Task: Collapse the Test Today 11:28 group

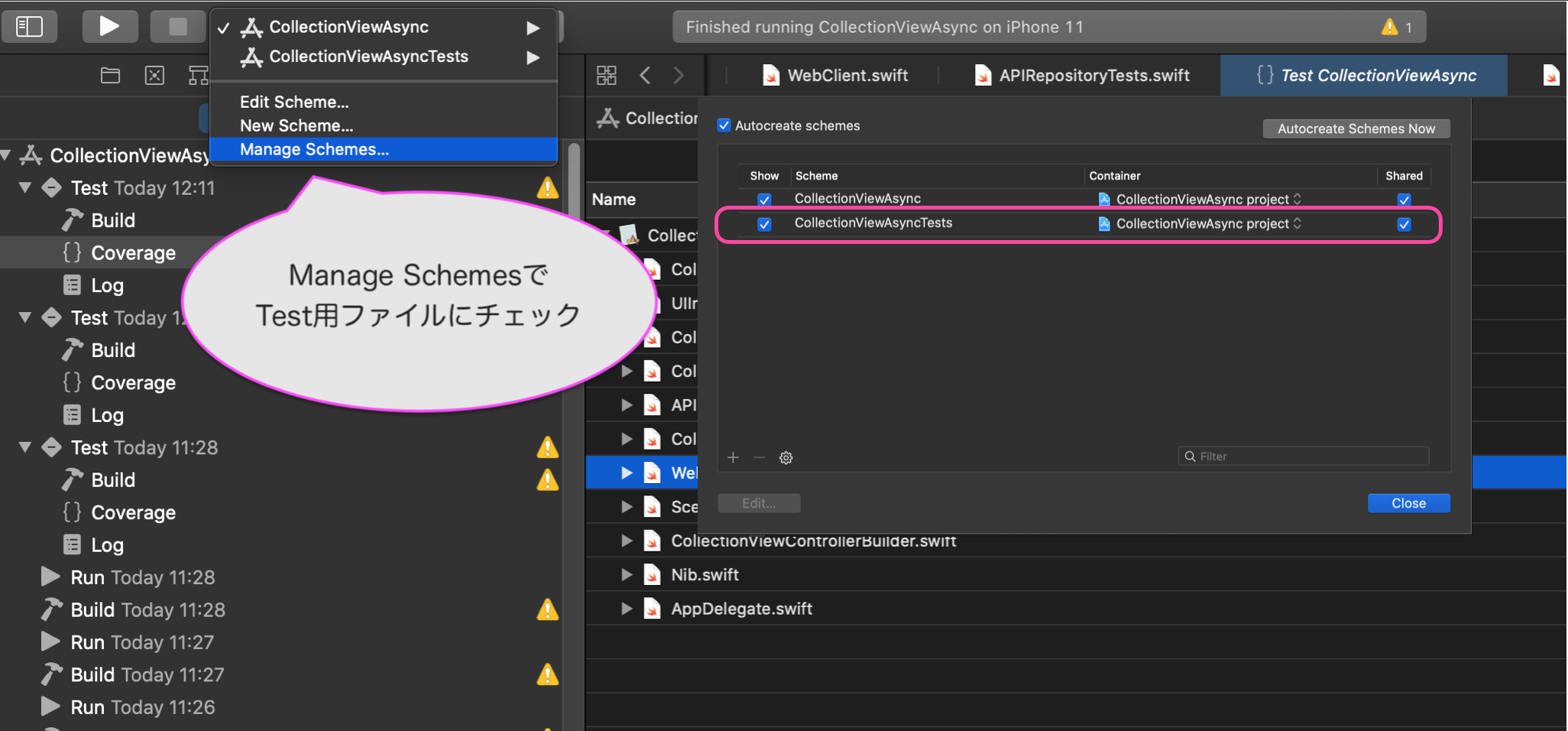Action: [25, 447]
